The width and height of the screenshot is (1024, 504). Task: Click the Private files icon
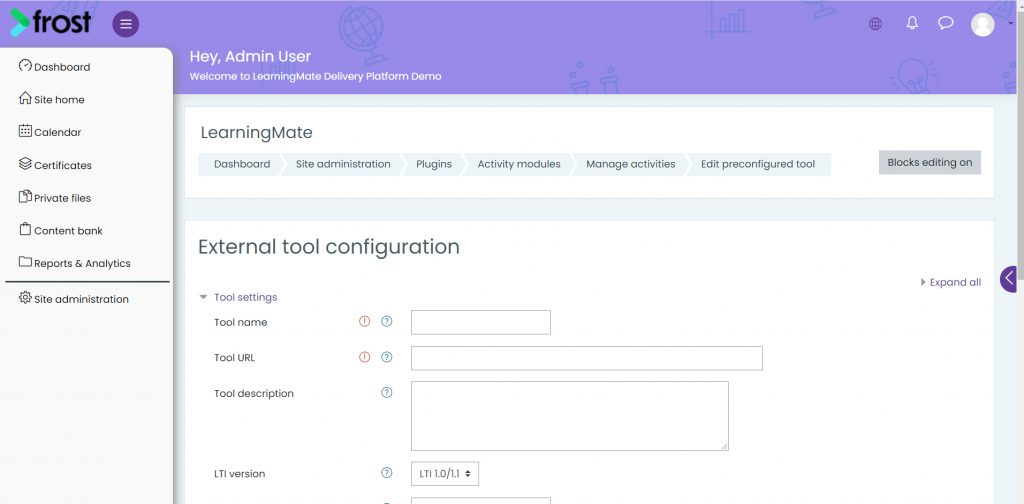[x=25, y=196]
